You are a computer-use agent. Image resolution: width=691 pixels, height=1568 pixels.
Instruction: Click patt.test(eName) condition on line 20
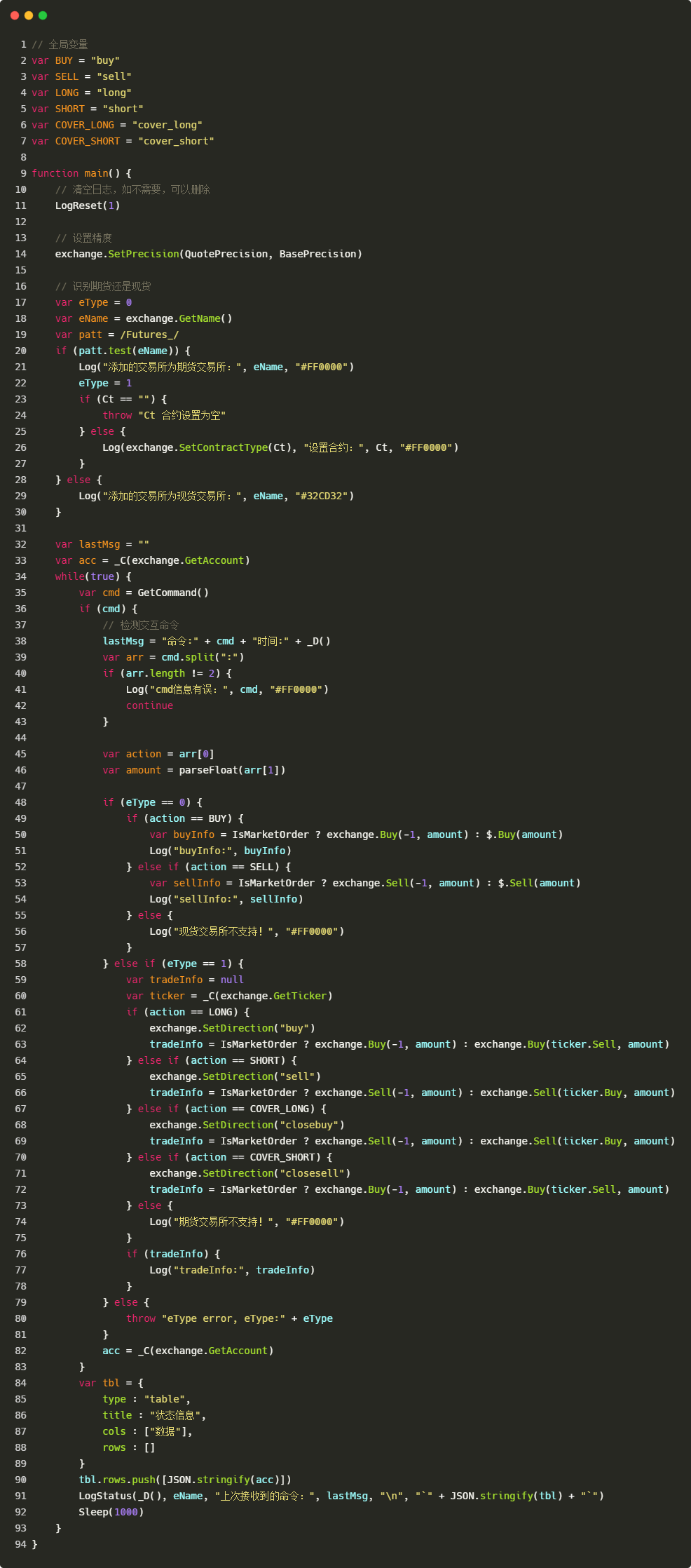coord(126,351)
